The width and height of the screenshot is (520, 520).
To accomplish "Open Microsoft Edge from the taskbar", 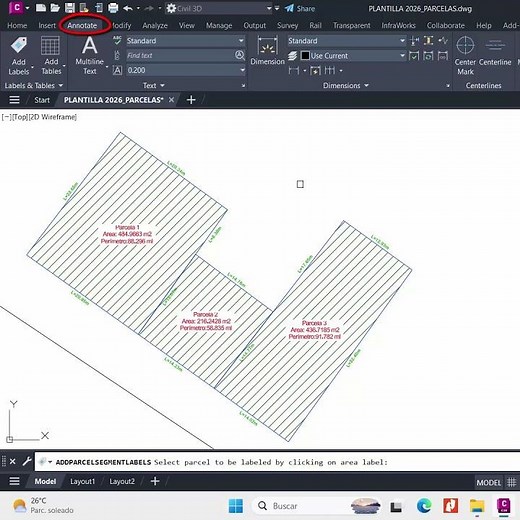I will (x=424, y=506).
